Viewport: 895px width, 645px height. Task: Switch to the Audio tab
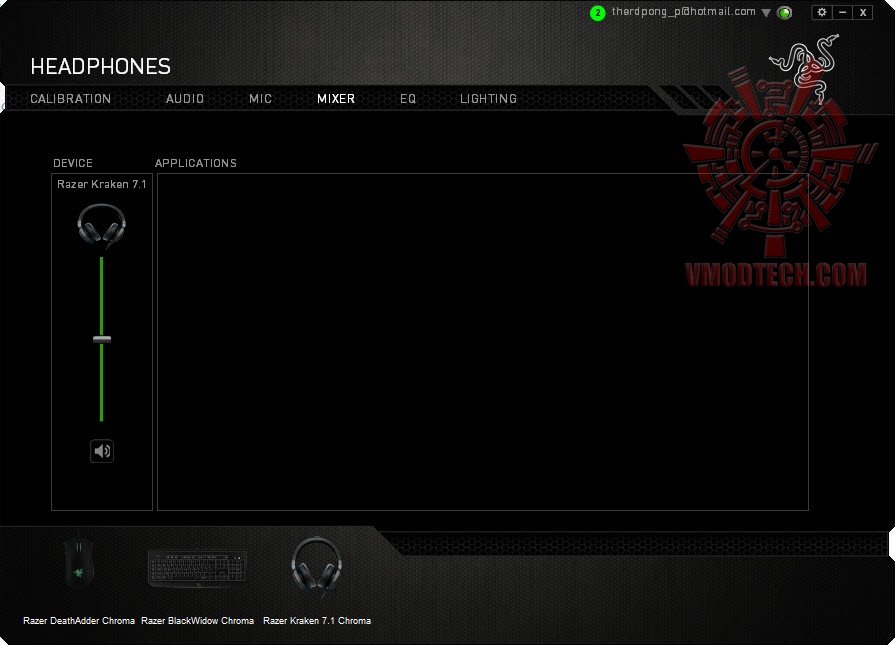[x=185, y=99]
